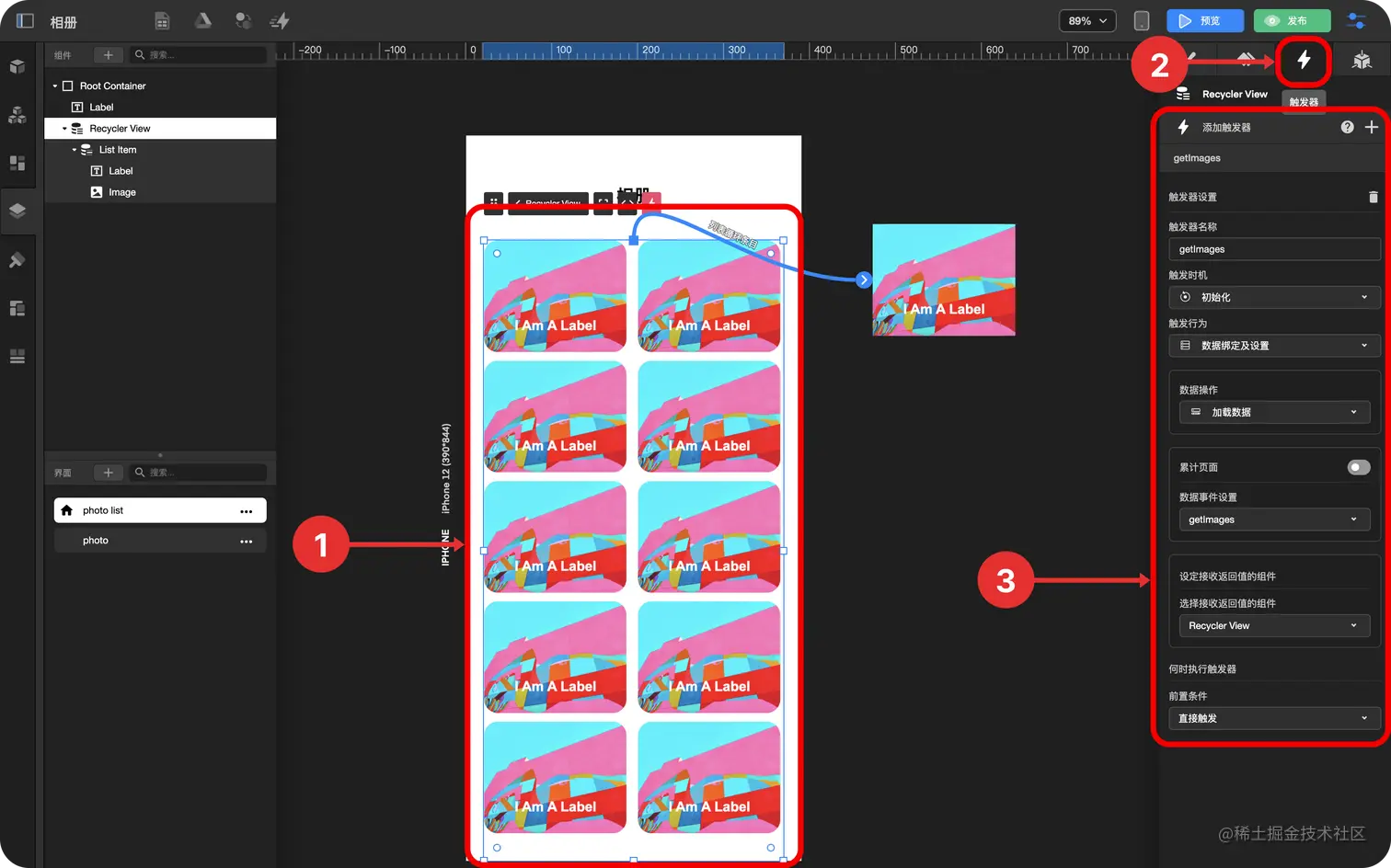Click the page search field in 界面 panel
This screenshot has width=1391, height=868.
198,473
